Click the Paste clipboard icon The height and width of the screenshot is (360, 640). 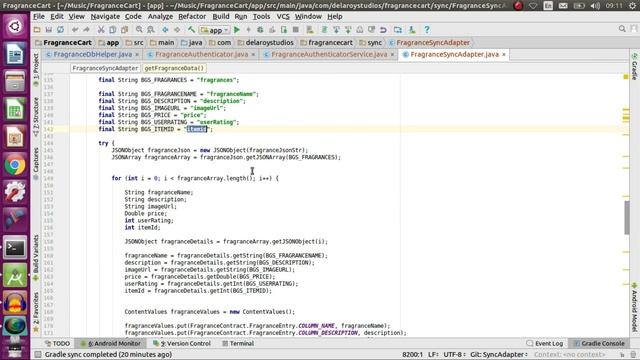point(124,30)
